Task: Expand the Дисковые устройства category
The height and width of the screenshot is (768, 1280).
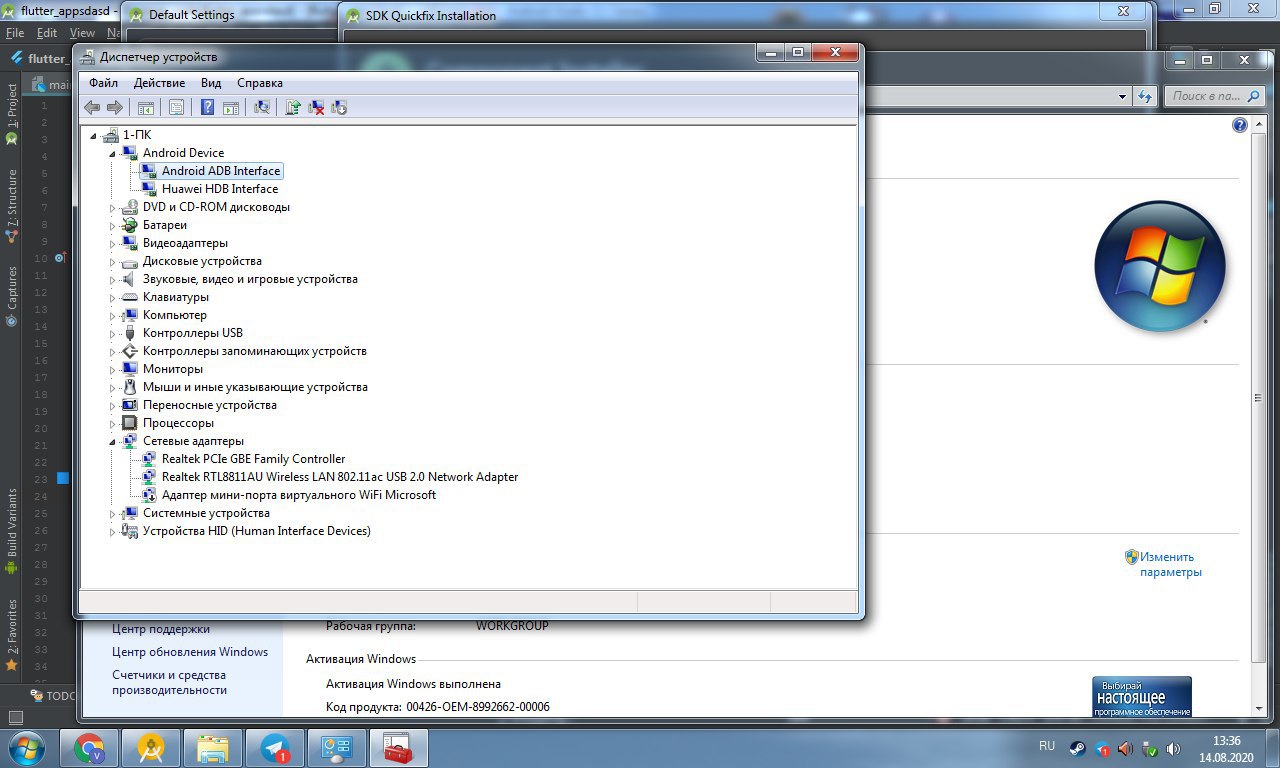Action: pyautogui.click(x=113, y=262)
